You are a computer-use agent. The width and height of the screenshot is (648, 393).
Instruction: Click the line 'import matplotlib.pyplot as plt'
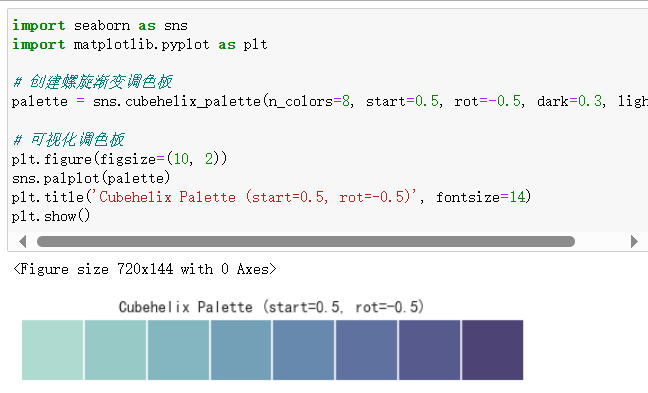click(x=140, y=45)
